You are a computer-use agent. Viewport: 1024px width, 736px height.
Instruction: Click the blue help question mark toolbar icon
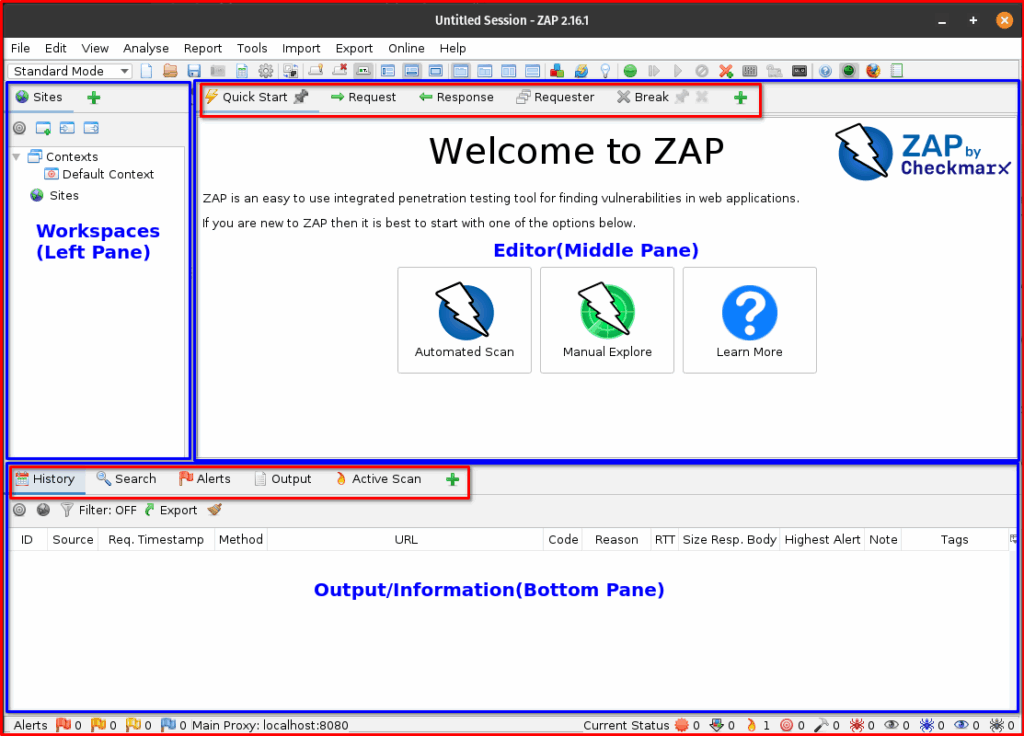click(825, 71)
